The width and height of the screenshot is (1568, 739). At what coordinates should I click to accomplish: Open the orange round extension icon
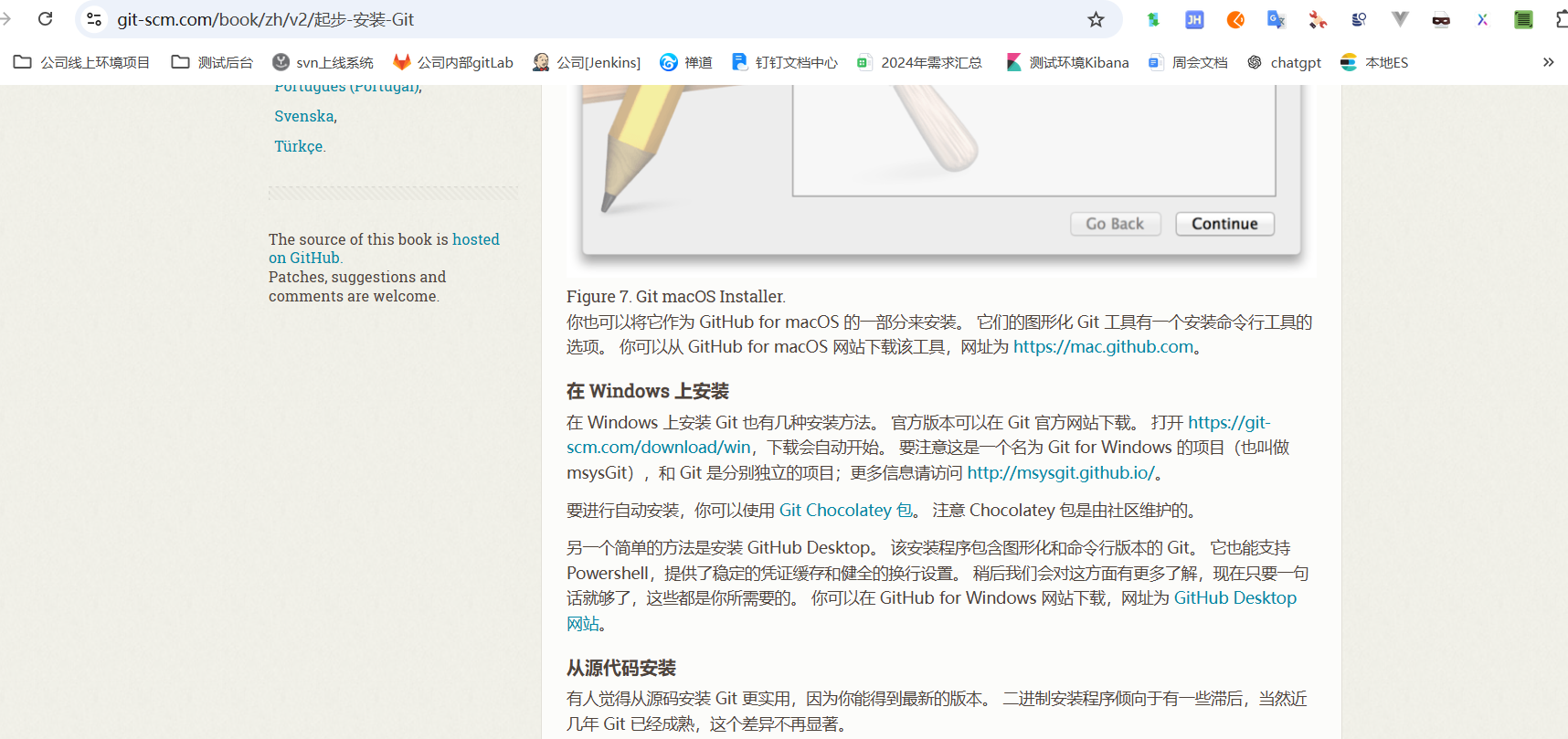(x=1235, y=19)
